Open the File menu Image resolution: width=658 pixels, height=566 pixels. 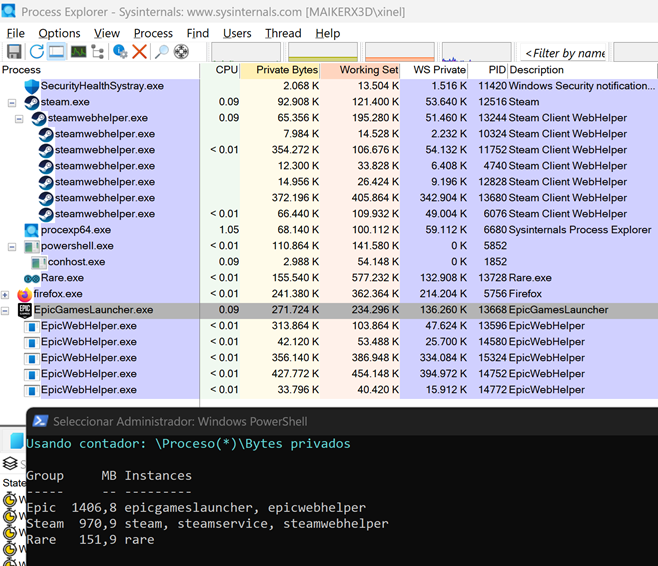16,33
